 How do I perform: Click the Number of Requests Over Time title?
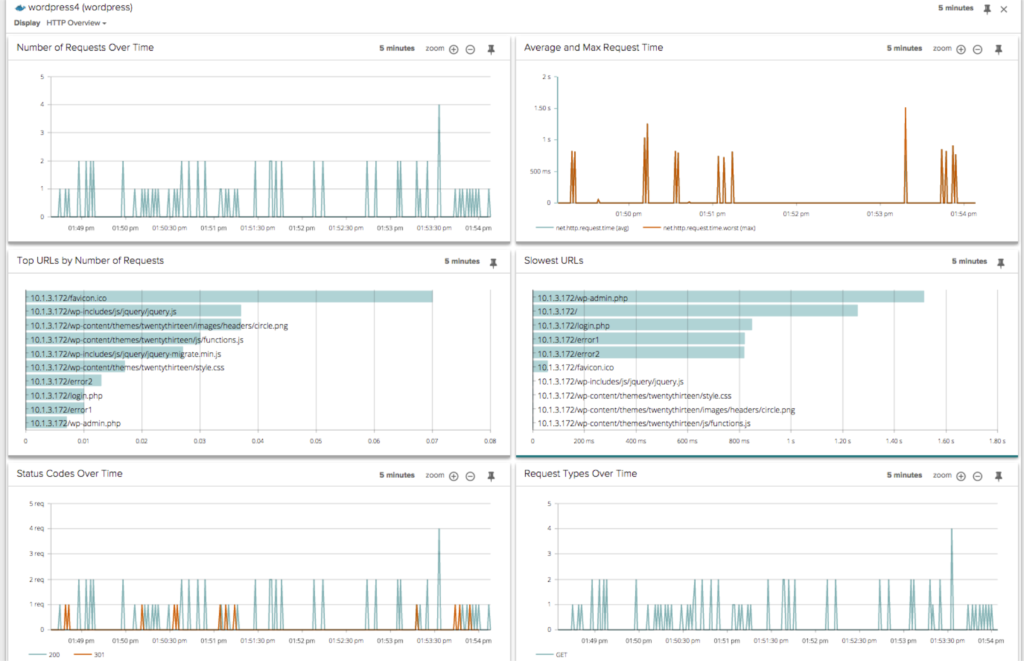(x=86, y=48)
